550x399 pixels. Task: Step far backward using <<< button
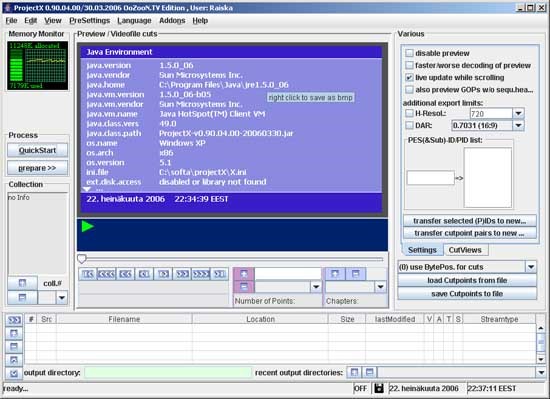tap(106, 274)
